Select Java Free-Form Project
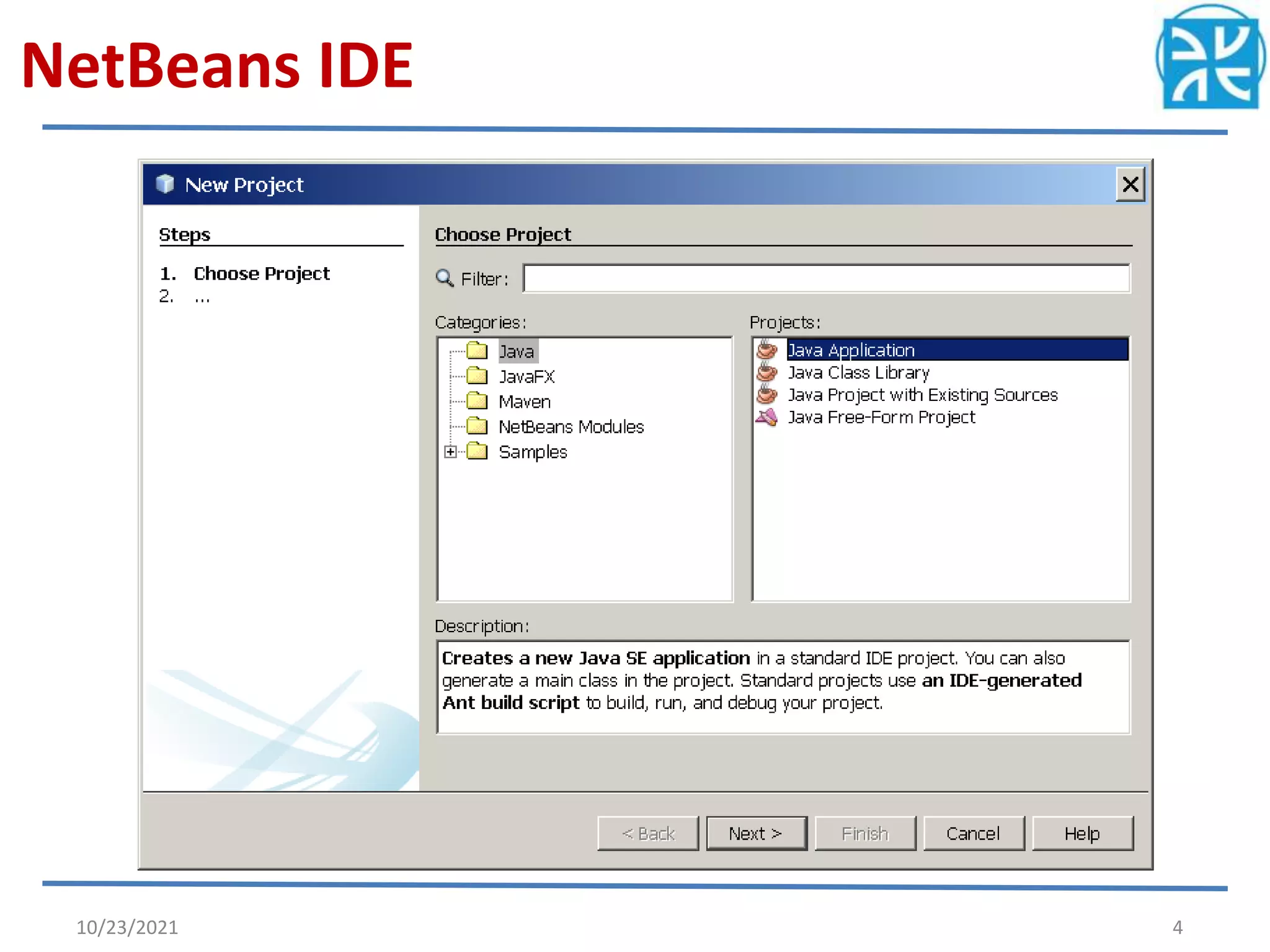The height and width of the screenshot is (952, 1270). pos(881,417)
